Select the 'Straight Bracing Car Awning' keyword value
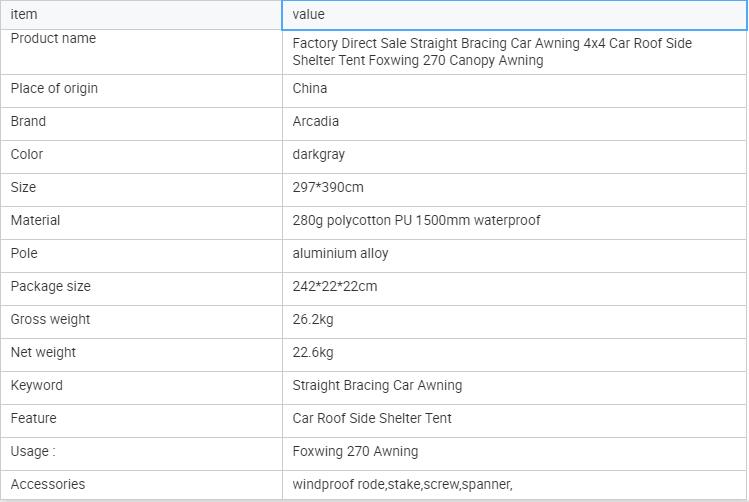This screenshot has width=749, height=502. click(377, 385)
